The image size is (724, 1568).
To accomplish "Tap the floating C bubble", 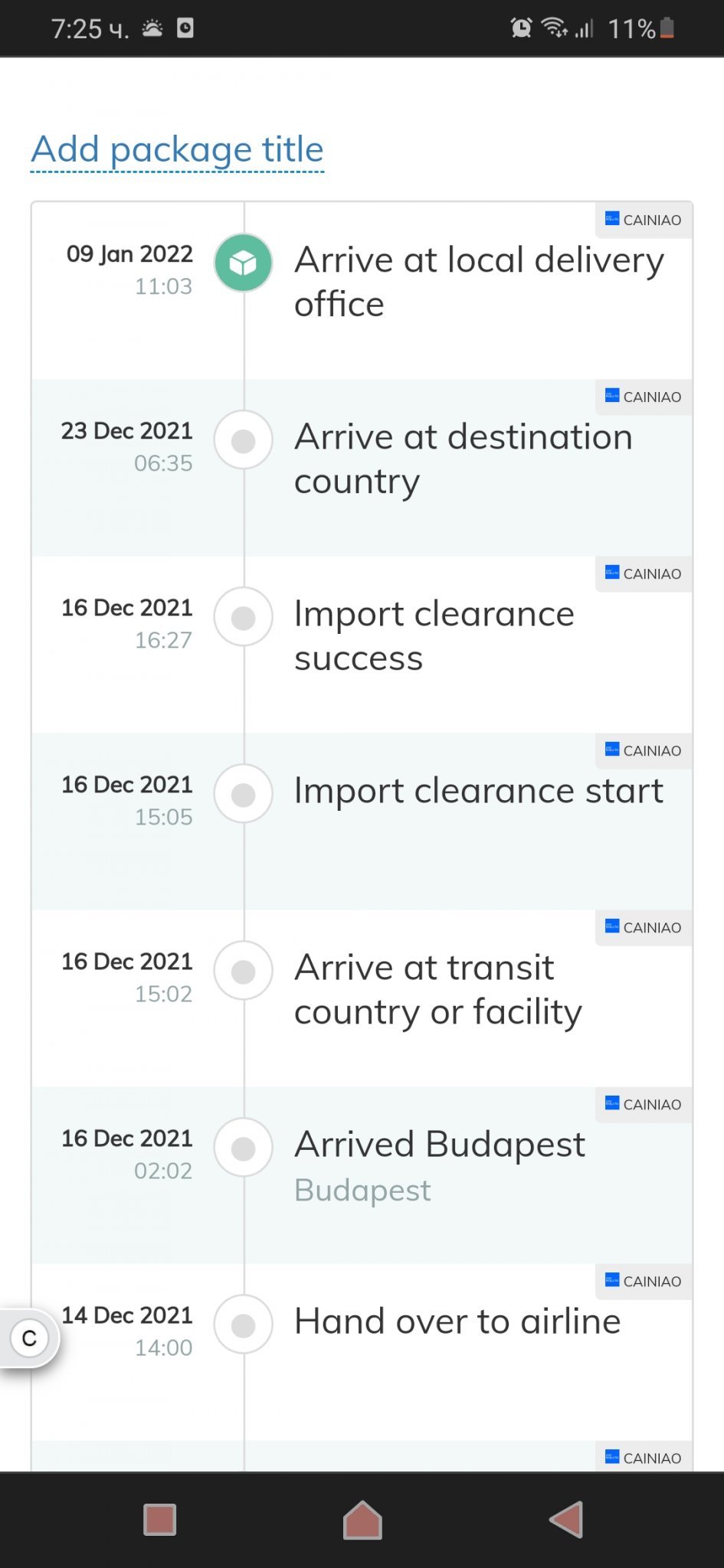I will coord(29,1338).
